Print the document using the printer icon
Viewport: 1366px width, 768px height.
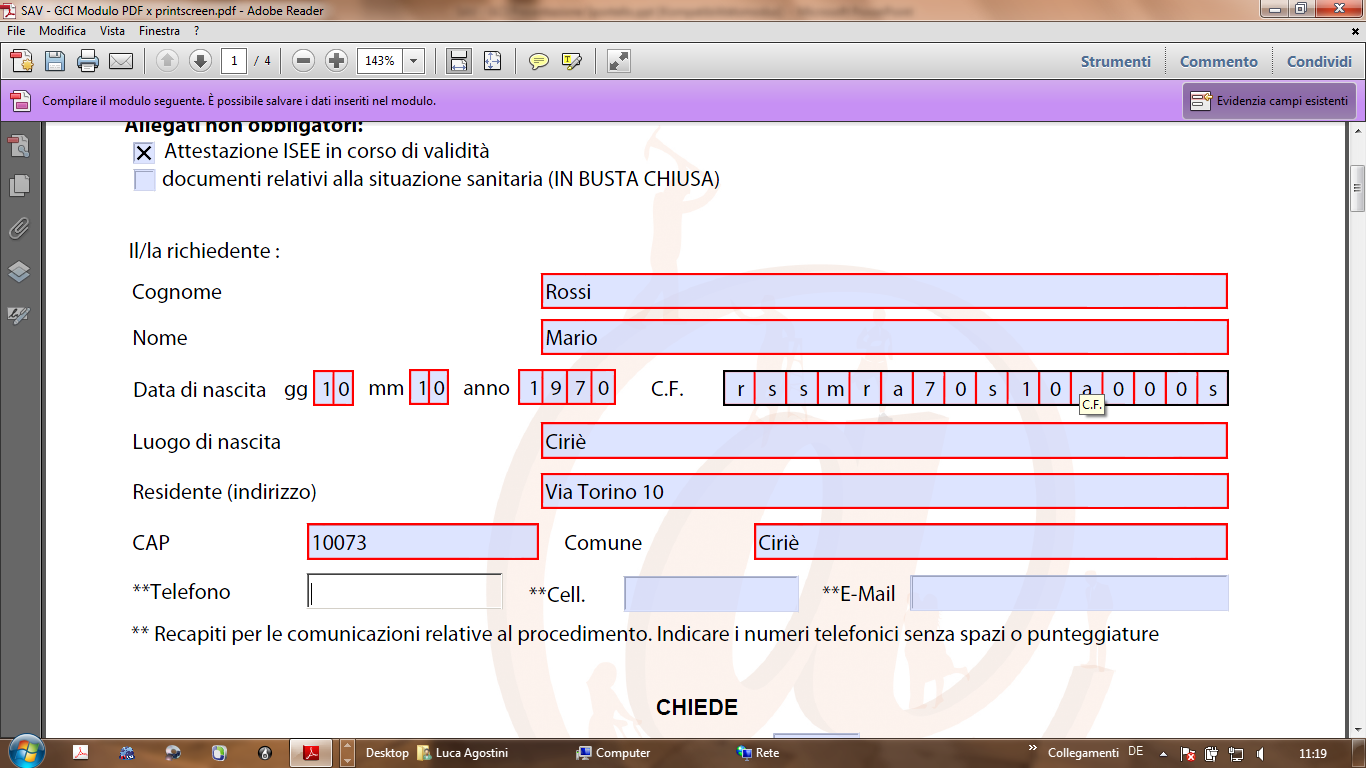88,61
